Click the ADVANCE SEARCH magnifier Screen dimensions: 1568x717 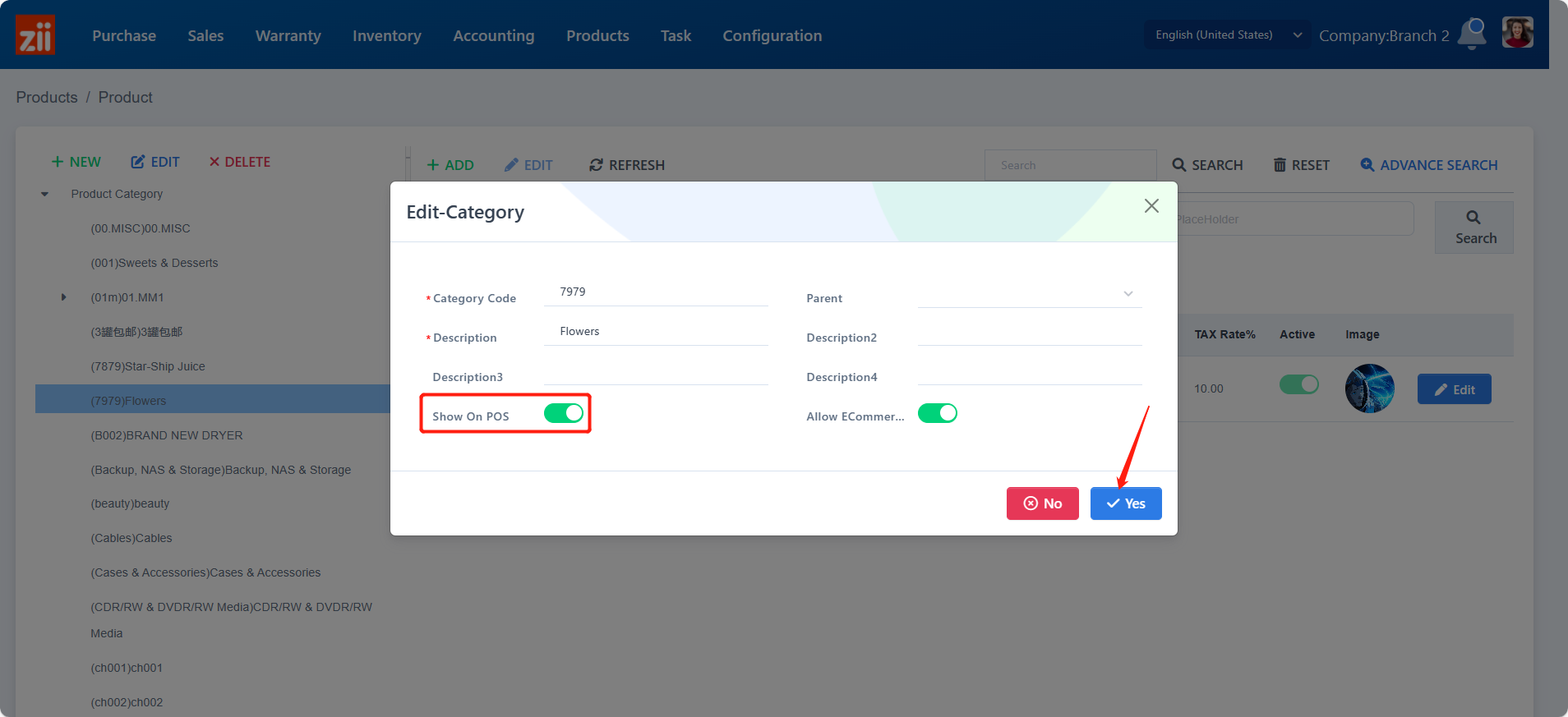click(1367, 165)
